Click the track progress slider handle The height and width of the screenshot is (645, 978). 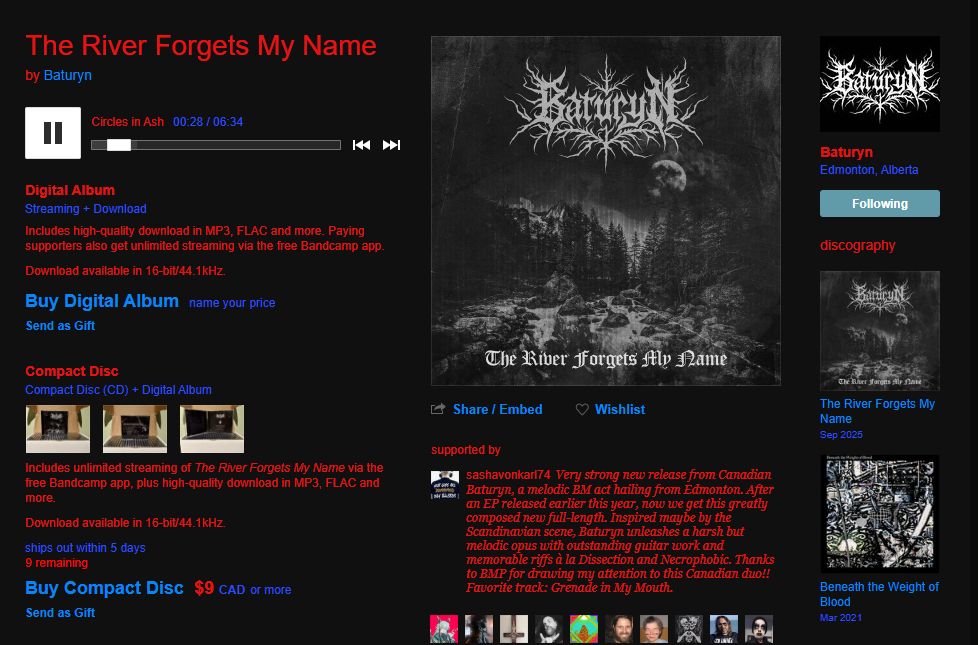[x=119, y=145]
